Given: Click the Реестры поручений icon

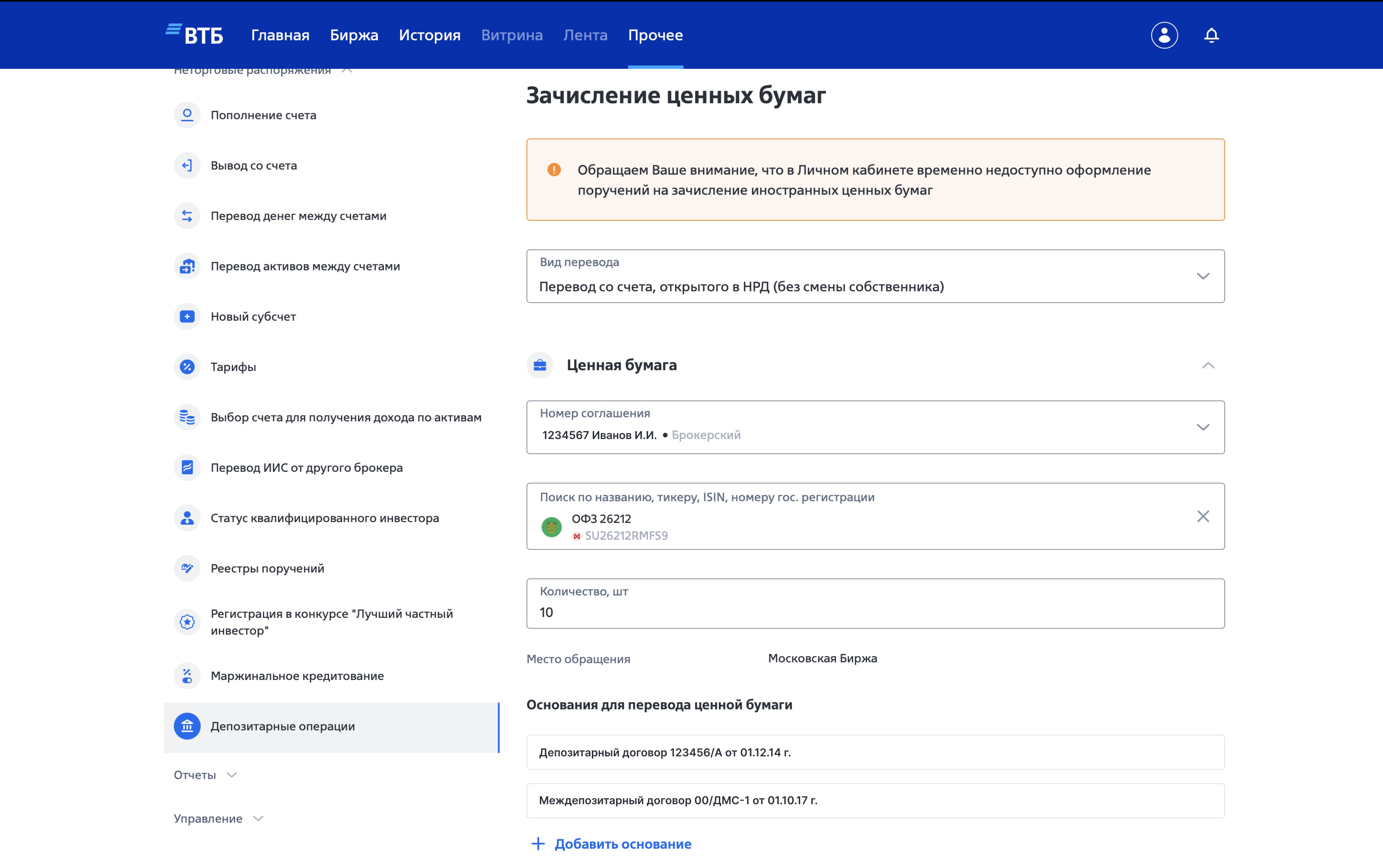Looking at the screenshot, I should pyautogui.click(x=187, y=568).
